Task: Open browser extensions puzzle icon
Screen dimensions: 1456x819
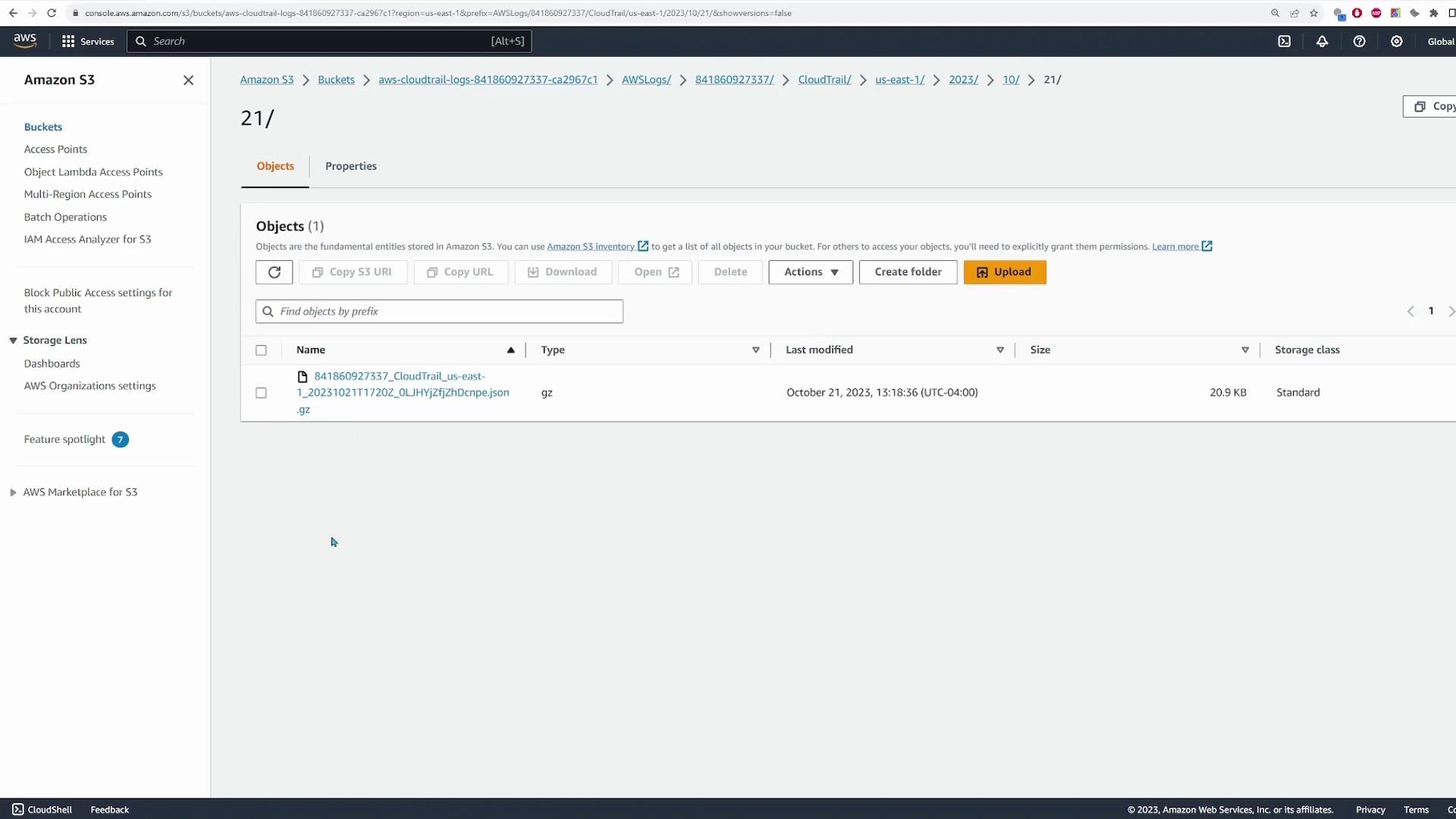Action: pos(1433,13)
